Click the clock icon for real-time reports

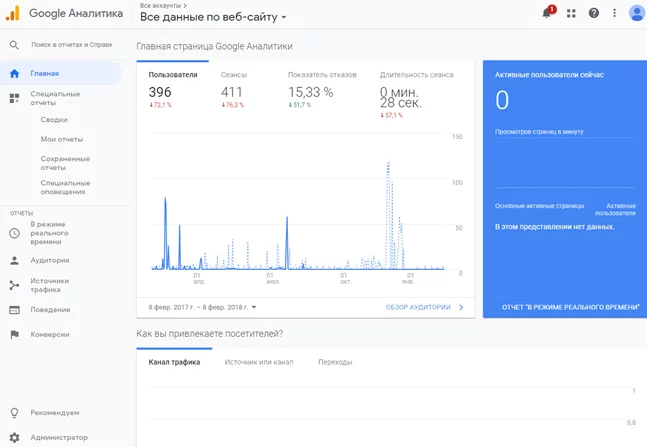[x=14, y=233]
